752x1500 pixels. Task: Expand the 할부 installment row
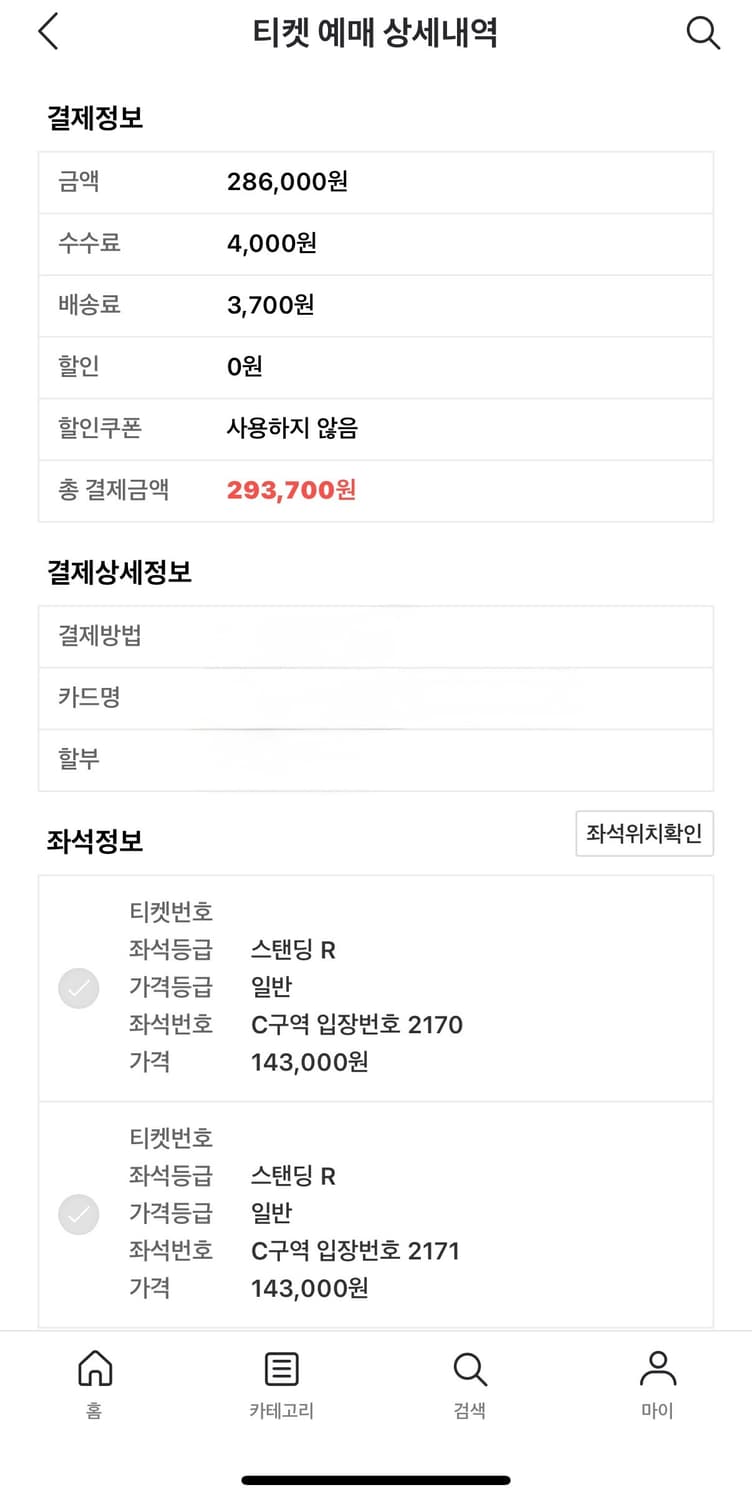point(376,760)
